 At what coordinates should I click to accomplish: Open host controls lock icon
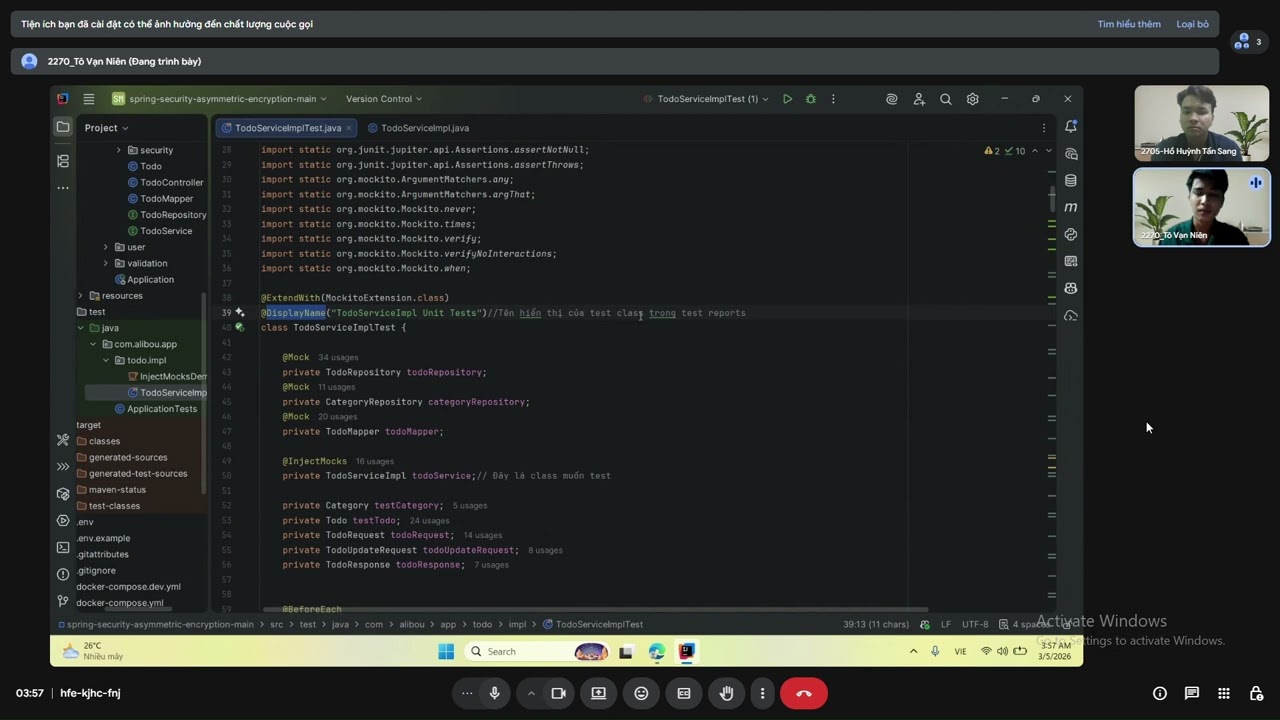[x=1257, y=693]
